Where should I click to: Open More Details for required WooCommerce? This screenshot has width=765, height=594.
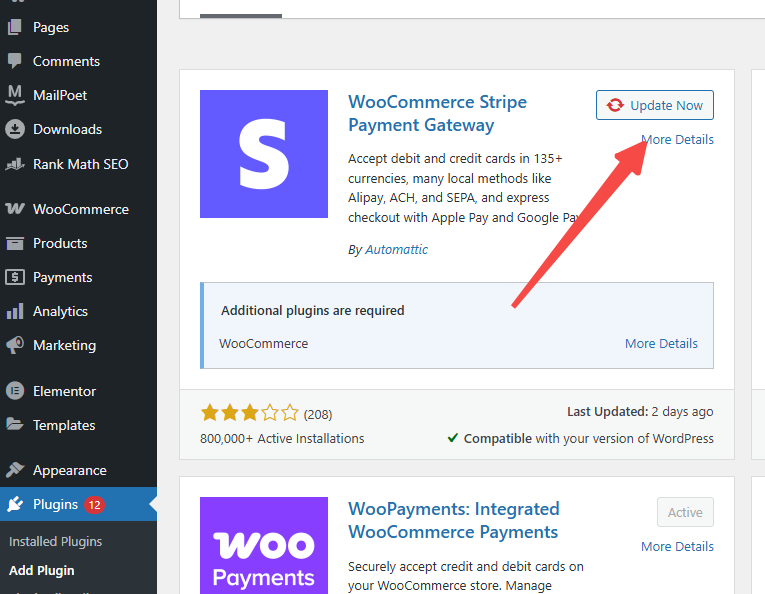(x=661, y=343)
